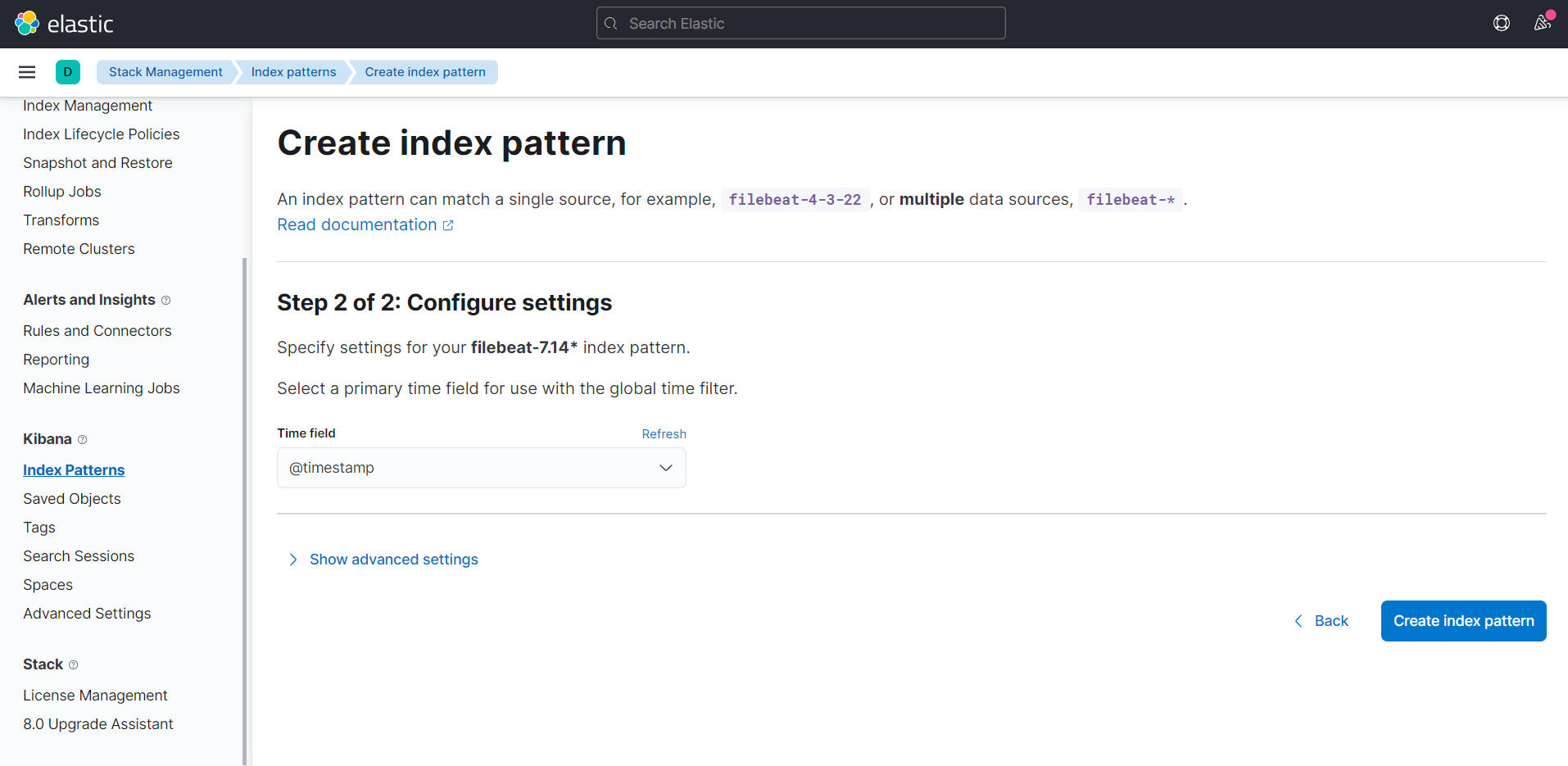Click the filebeat-4-3-22 code example
This screenshot has width=1568, height=766.
coord(795,200)
